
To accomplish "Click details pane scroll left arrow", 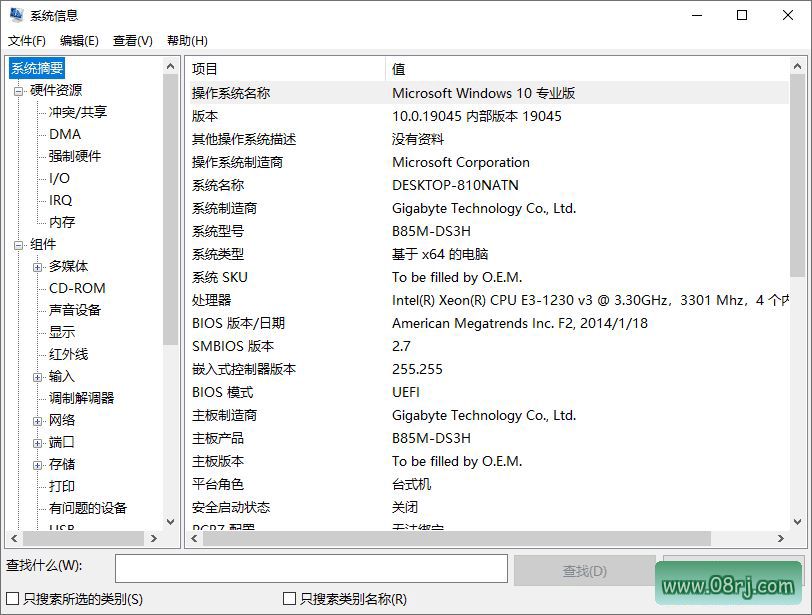I will pos(195,538).
